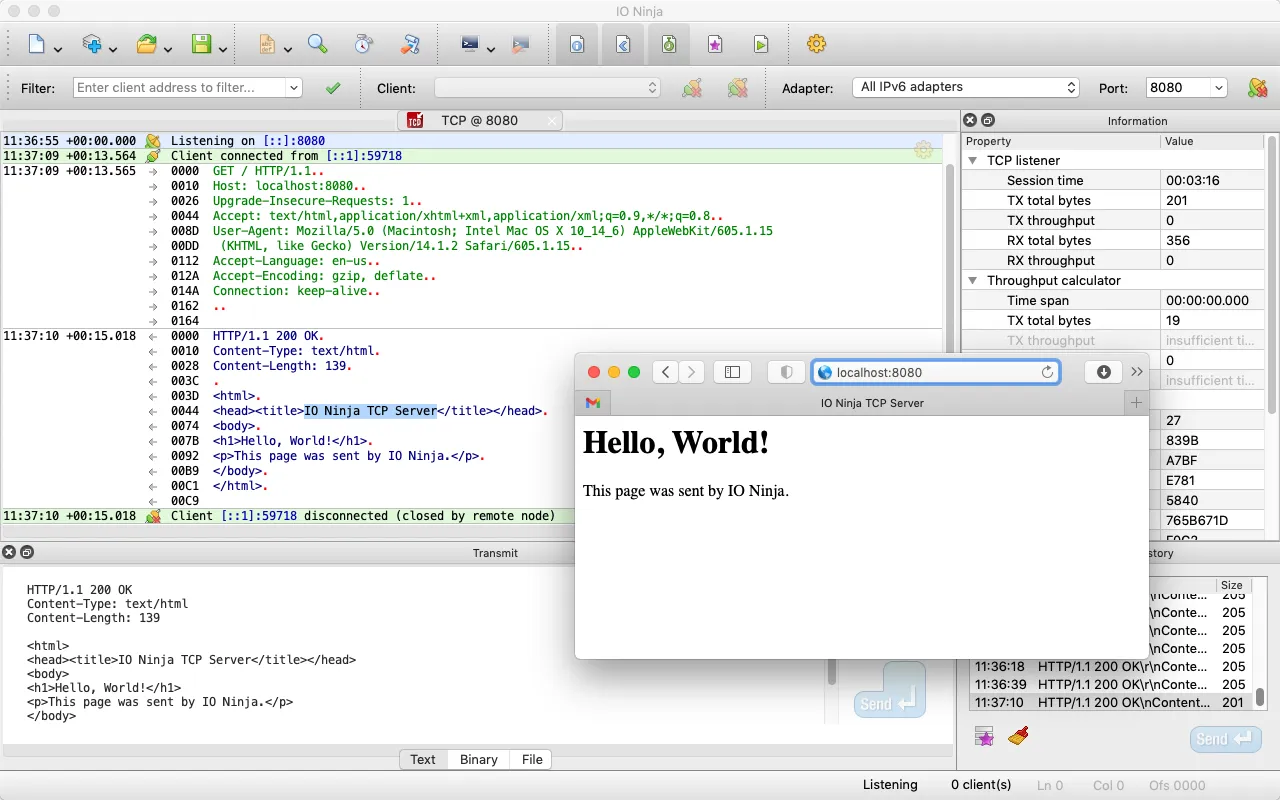Click the stopwatch timestamp icon in toolbar
This screenshot has width=1280, height=800.
click(x=363, y=44)
